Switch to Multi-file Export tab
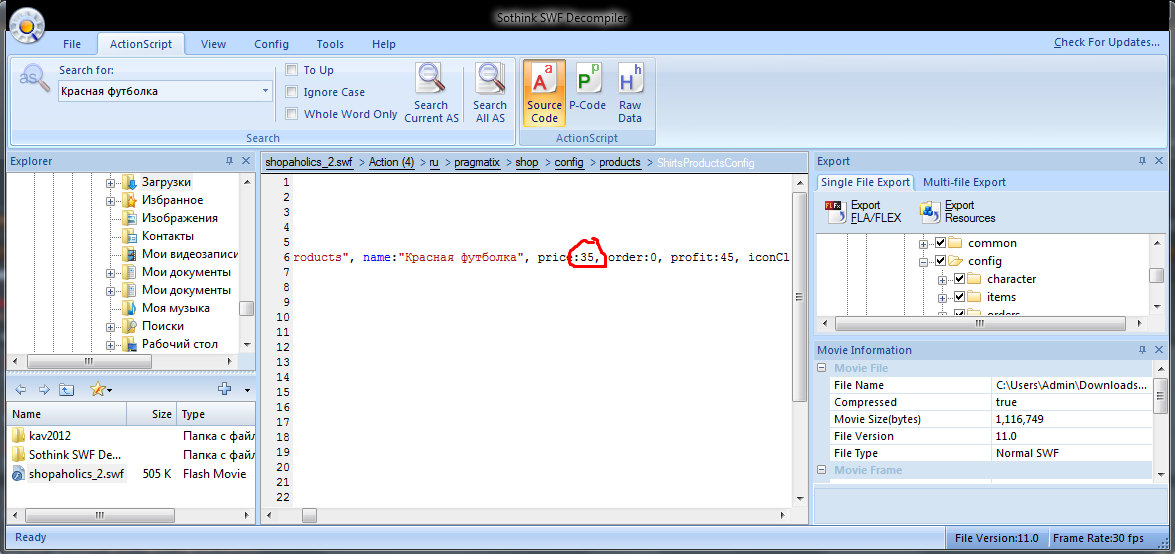 coord(964,182)
